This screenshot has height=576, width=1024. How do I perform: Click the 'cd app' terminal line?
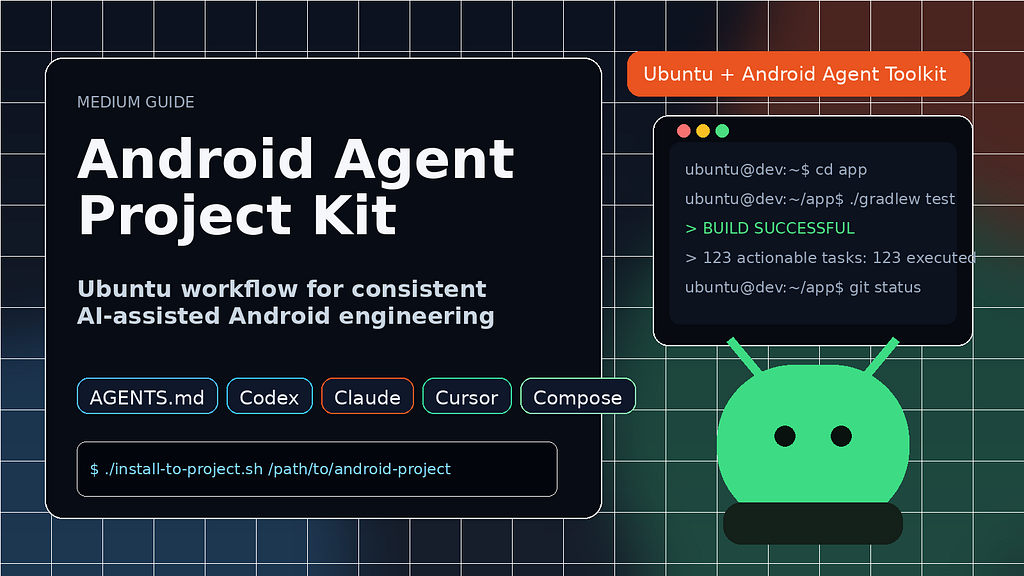click(776, 170)
